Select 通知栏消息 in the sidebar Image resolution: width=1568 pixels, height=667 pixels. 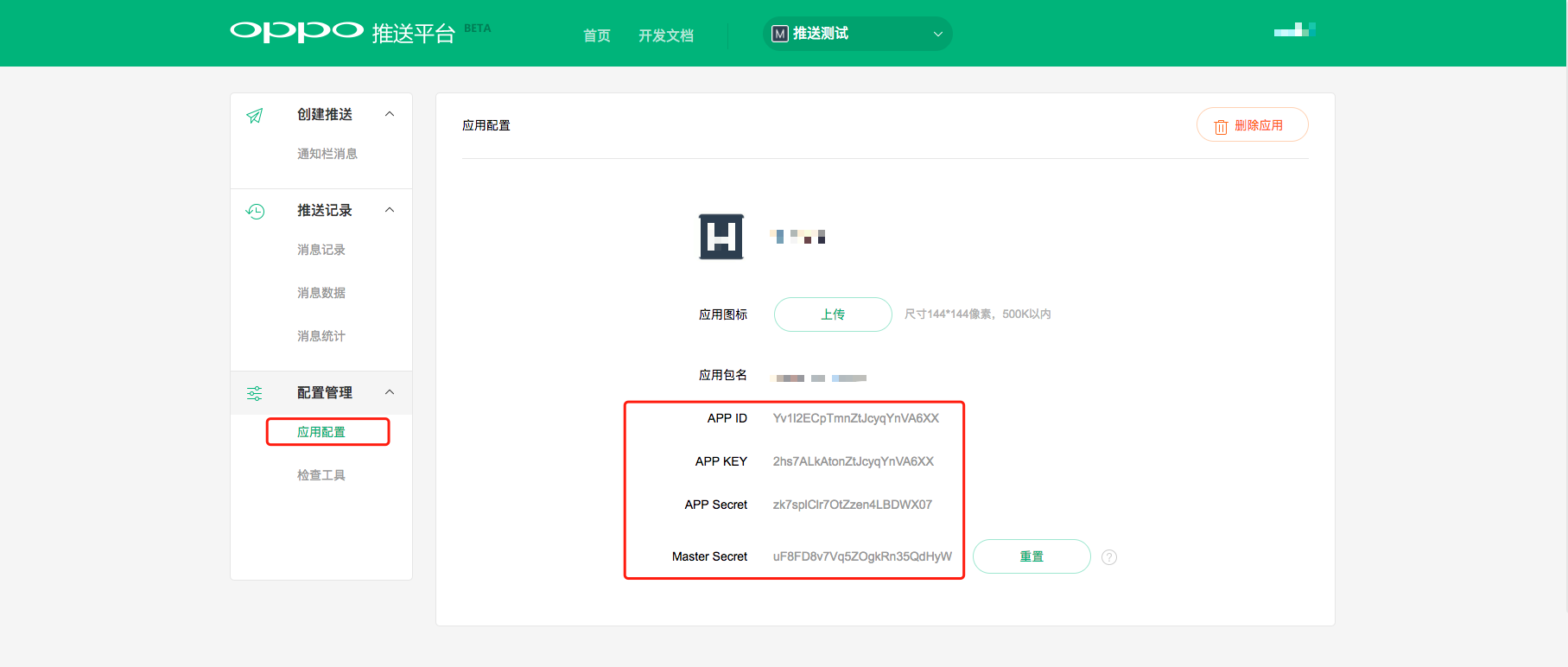(x=327, y=154)
